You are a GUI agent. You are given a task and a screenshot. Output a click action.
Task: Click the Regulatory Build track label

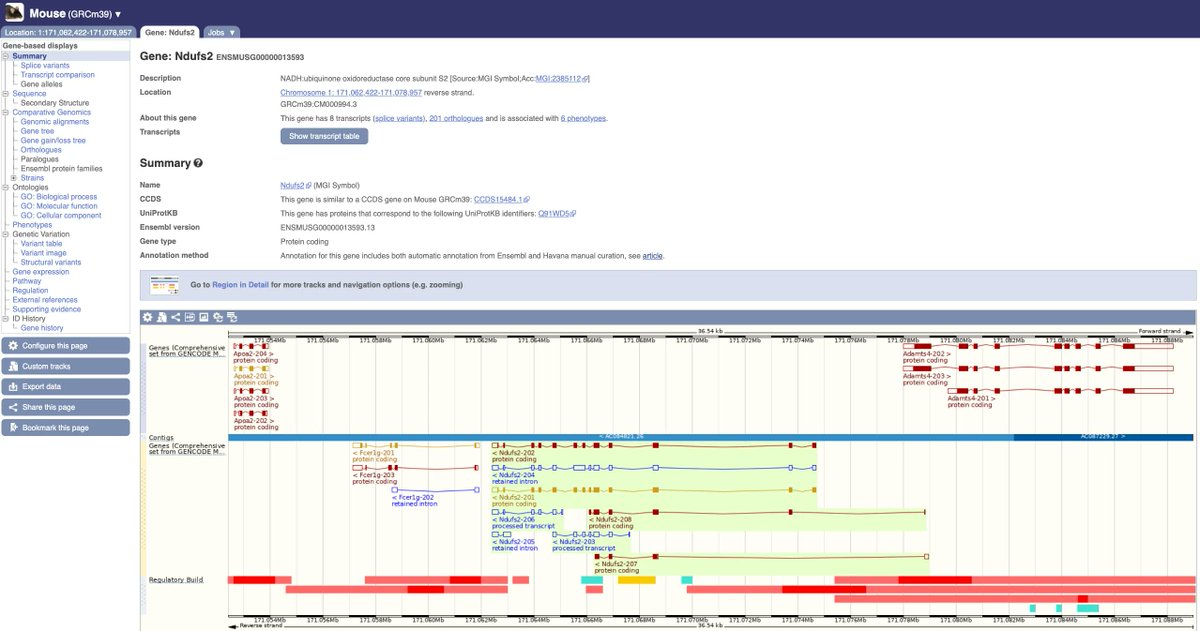coord(176,579)
